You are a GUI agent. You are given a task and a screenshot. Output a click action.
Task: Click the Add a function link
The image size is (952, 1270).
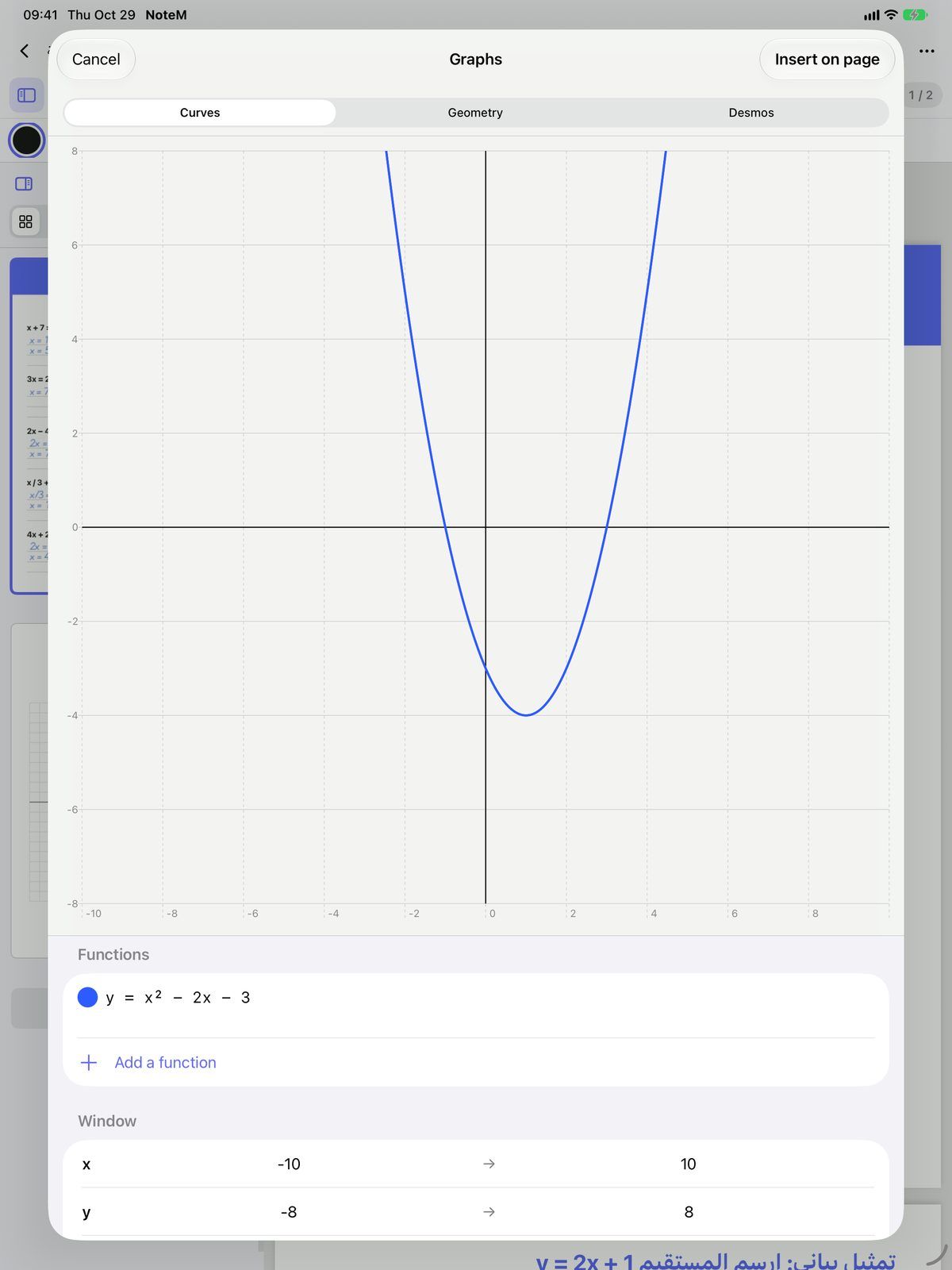165,1062
